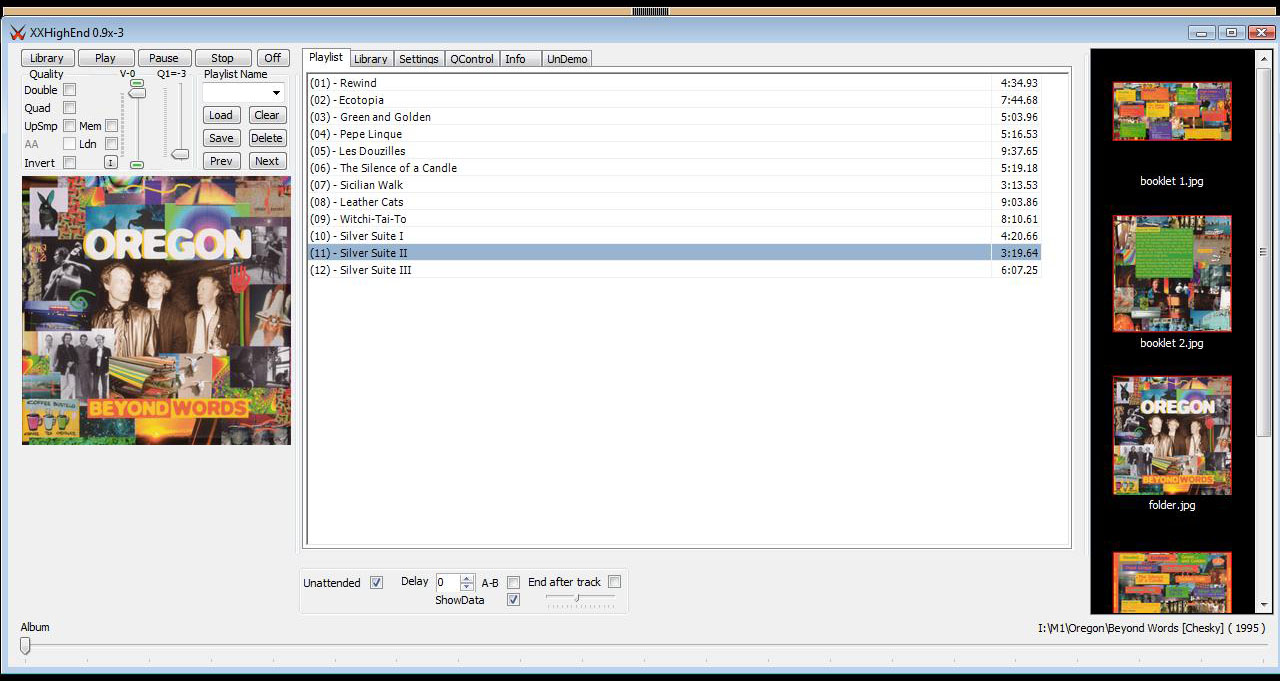Click the "4:34.93" duration of Rewind
This screenshot has height=681, width=1280.
pos(1020,83)
